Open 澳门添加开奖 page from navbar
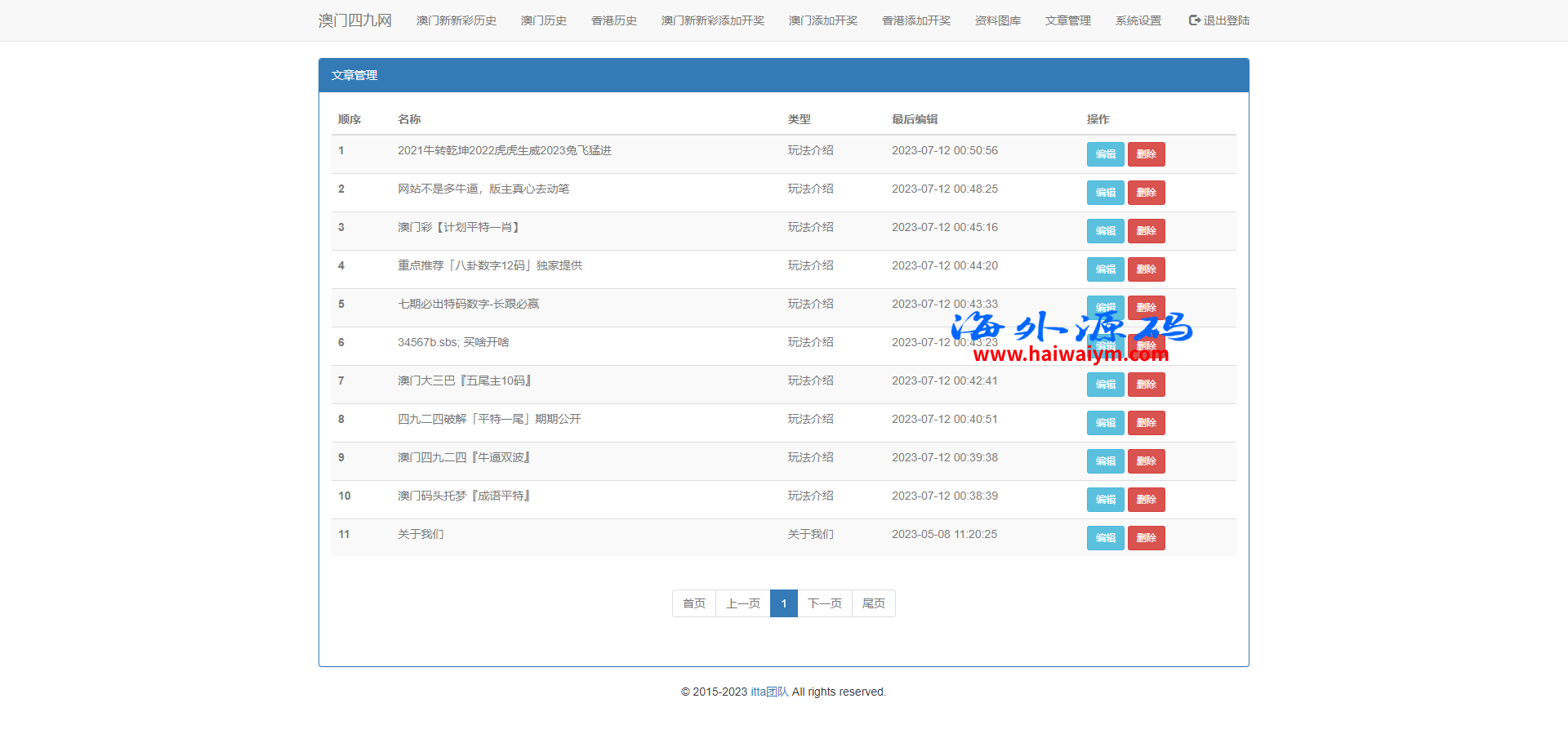Viewport: 1568px width, 743px height. pyautogui.click(x=822, y=20)
